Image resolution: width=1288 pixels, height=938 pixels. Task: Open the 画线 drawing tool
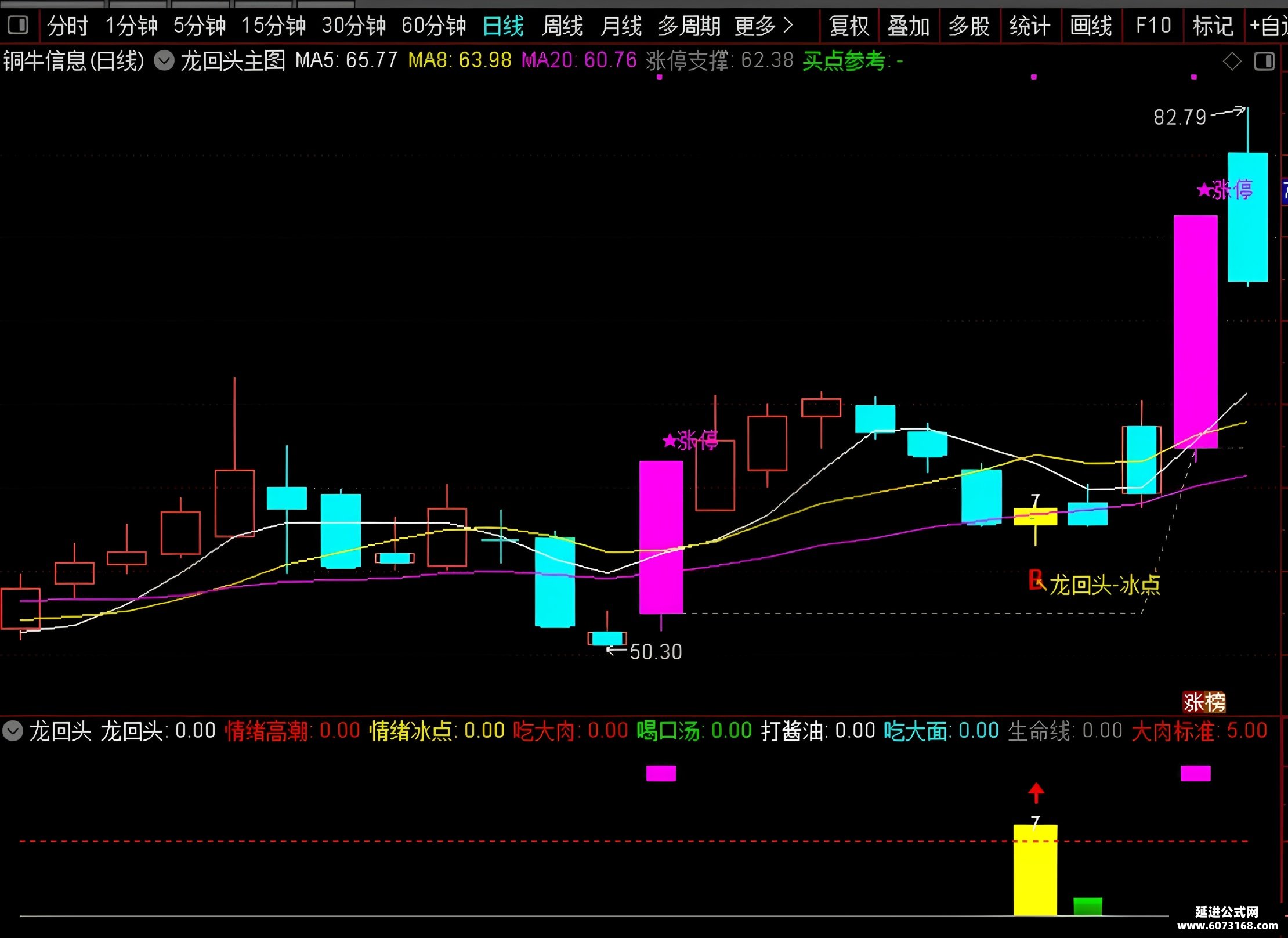(1091, 26)
